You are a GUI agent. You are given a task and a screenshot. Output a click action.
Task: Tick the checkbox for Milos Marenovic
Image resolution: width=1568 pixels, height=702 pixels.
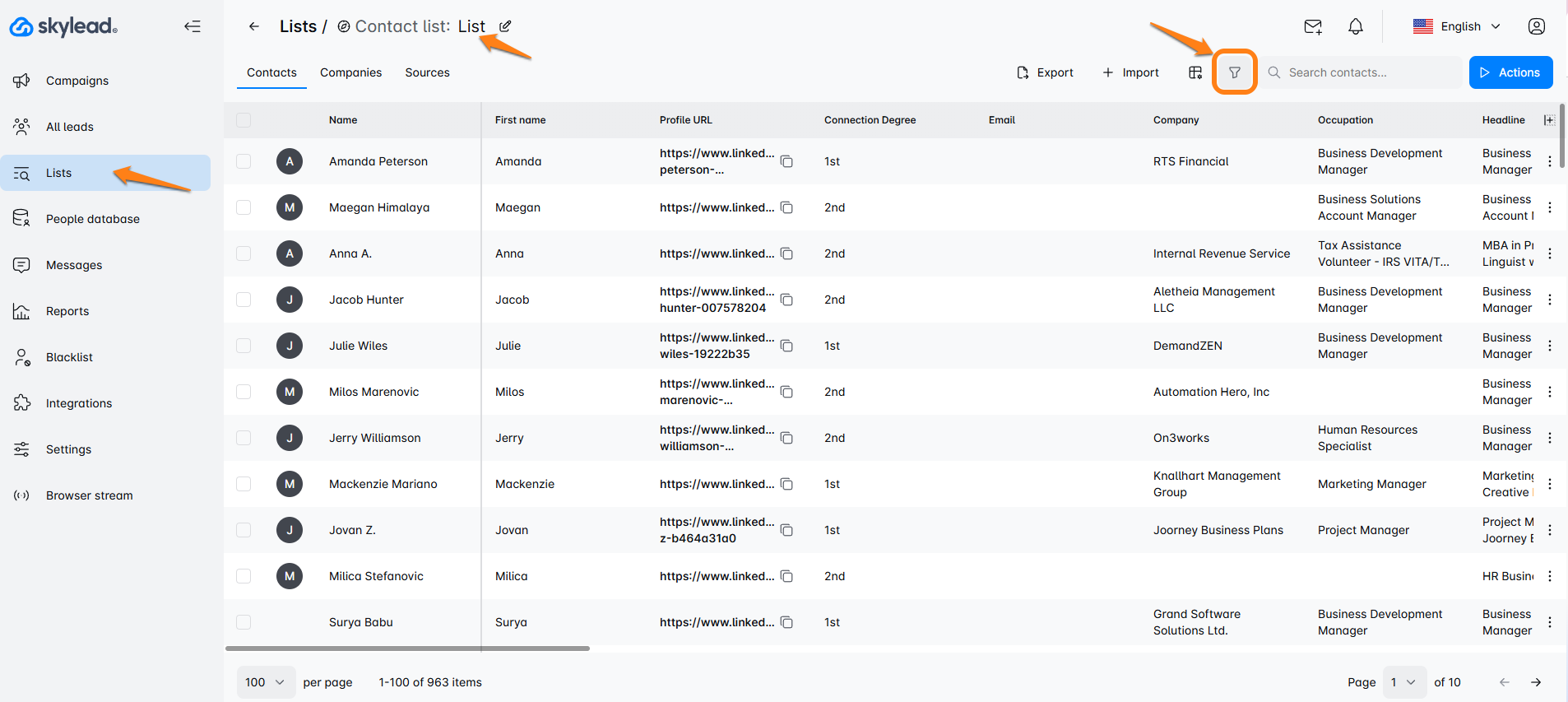point(244,392)
